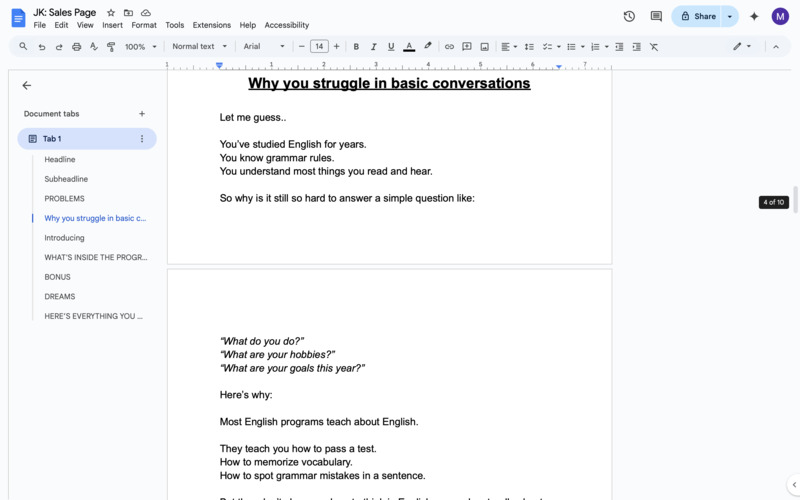Expand bulleted list options arrow
800x500 pixels.
click(583, 47)
